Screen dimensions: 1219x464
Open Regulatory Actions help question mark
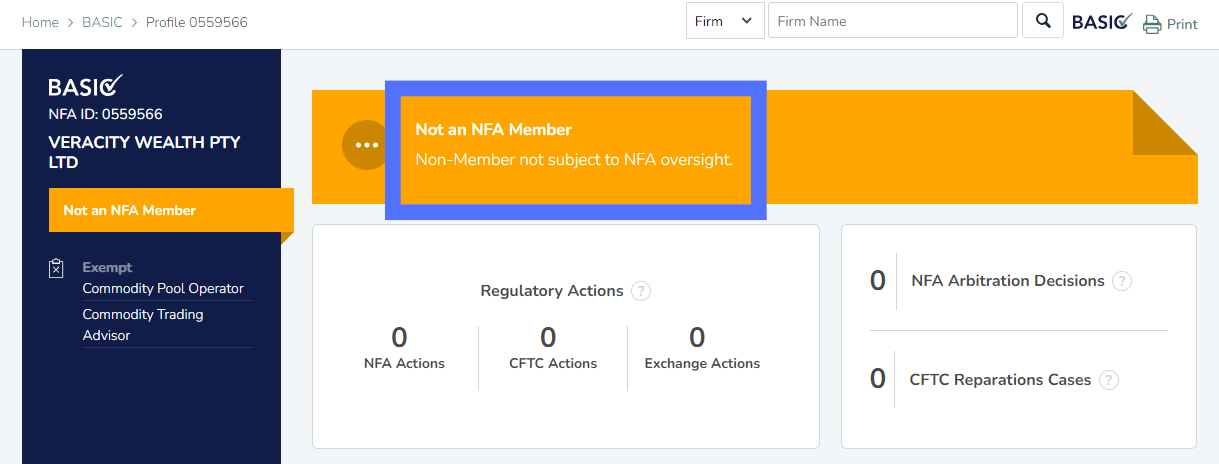pos(641,291)
